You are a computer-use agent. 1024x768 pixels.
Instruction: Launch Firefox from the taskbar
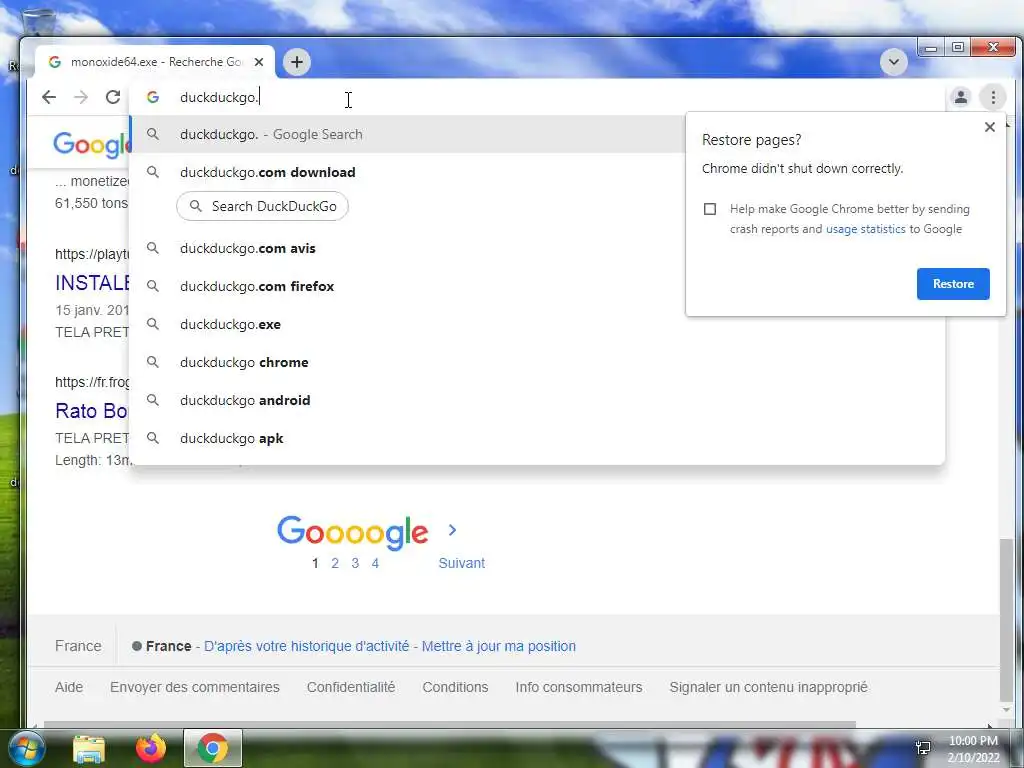click(151, 749)
